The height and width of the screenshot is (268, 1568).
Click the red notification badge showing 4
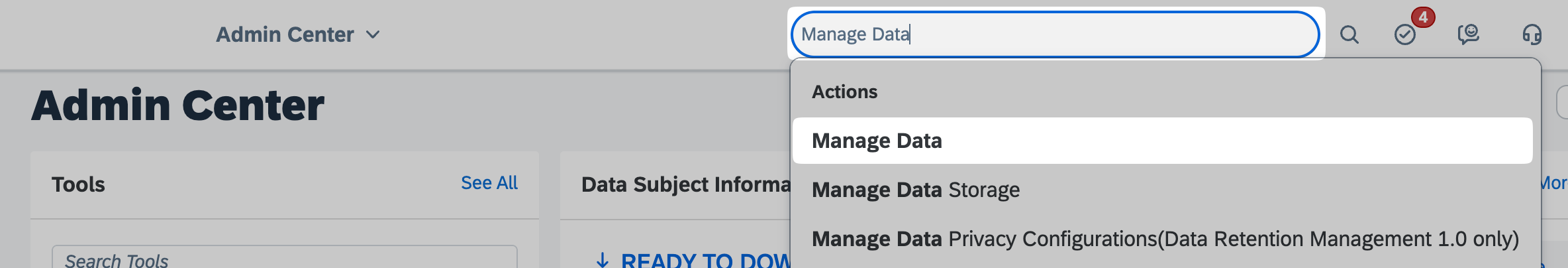pos(1422,17)
